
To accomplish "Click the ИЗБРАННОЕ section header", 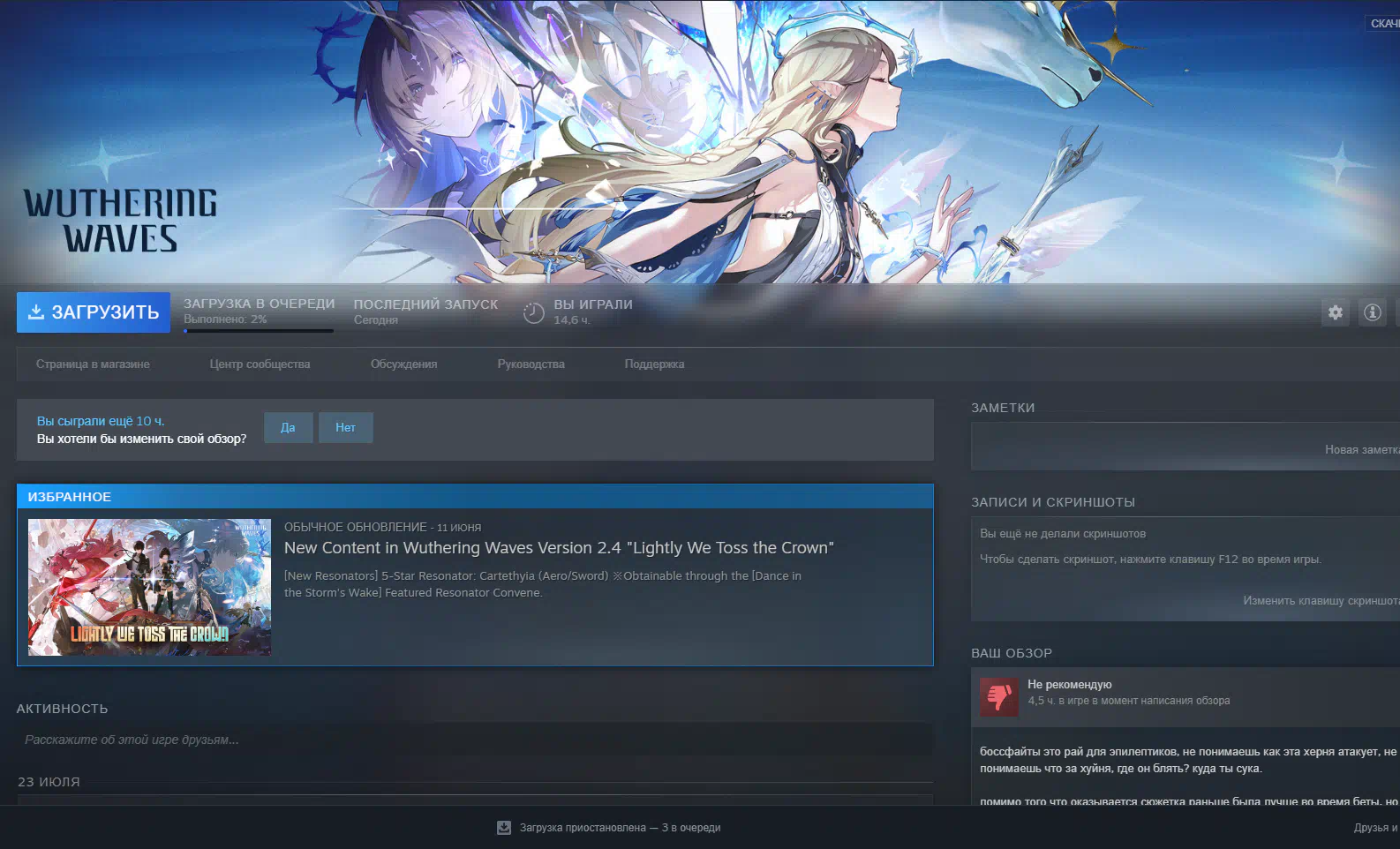I will tap(475, 497).
